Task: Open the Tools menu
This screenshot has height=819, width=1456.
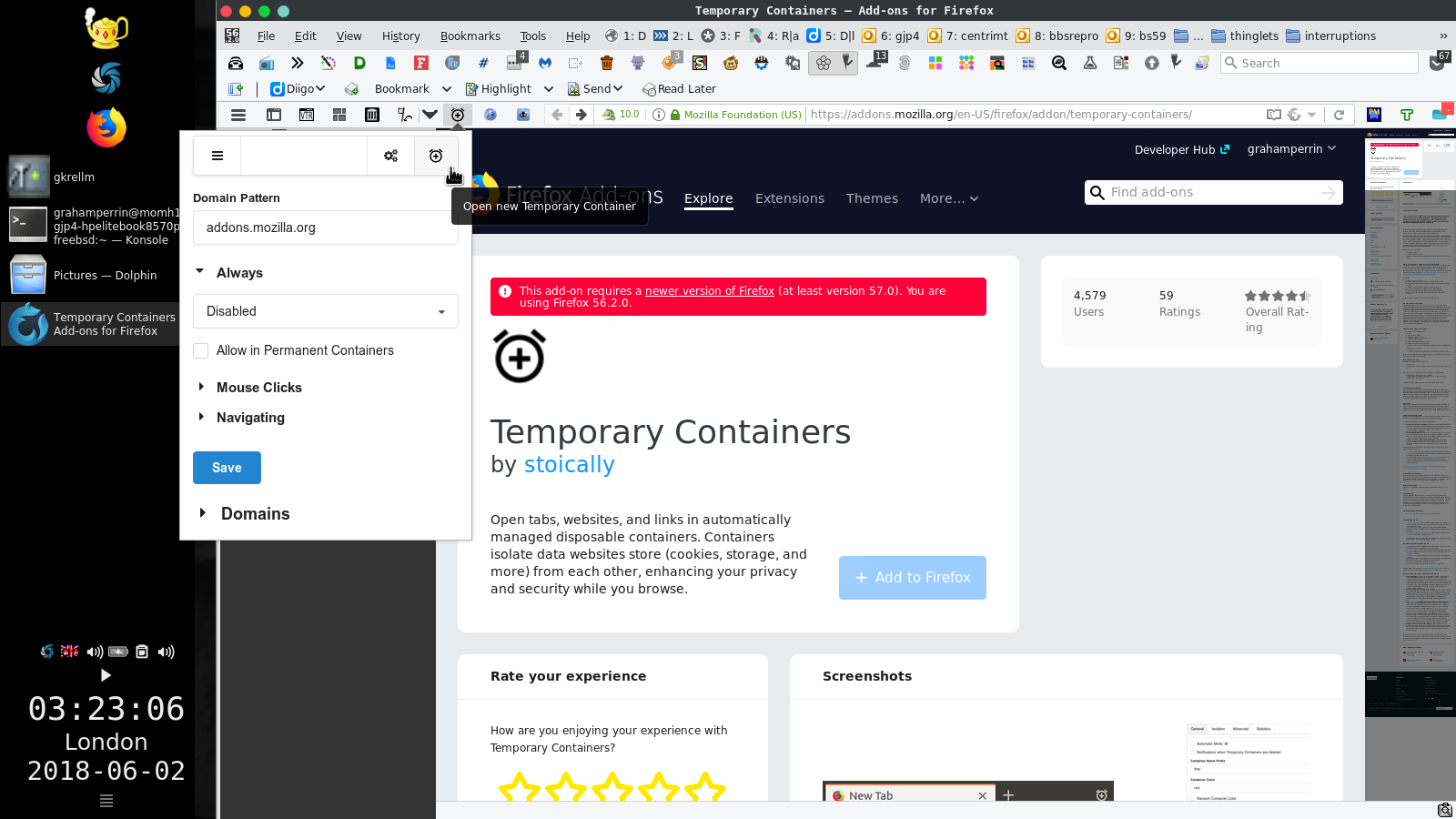Action: (532, 36)
